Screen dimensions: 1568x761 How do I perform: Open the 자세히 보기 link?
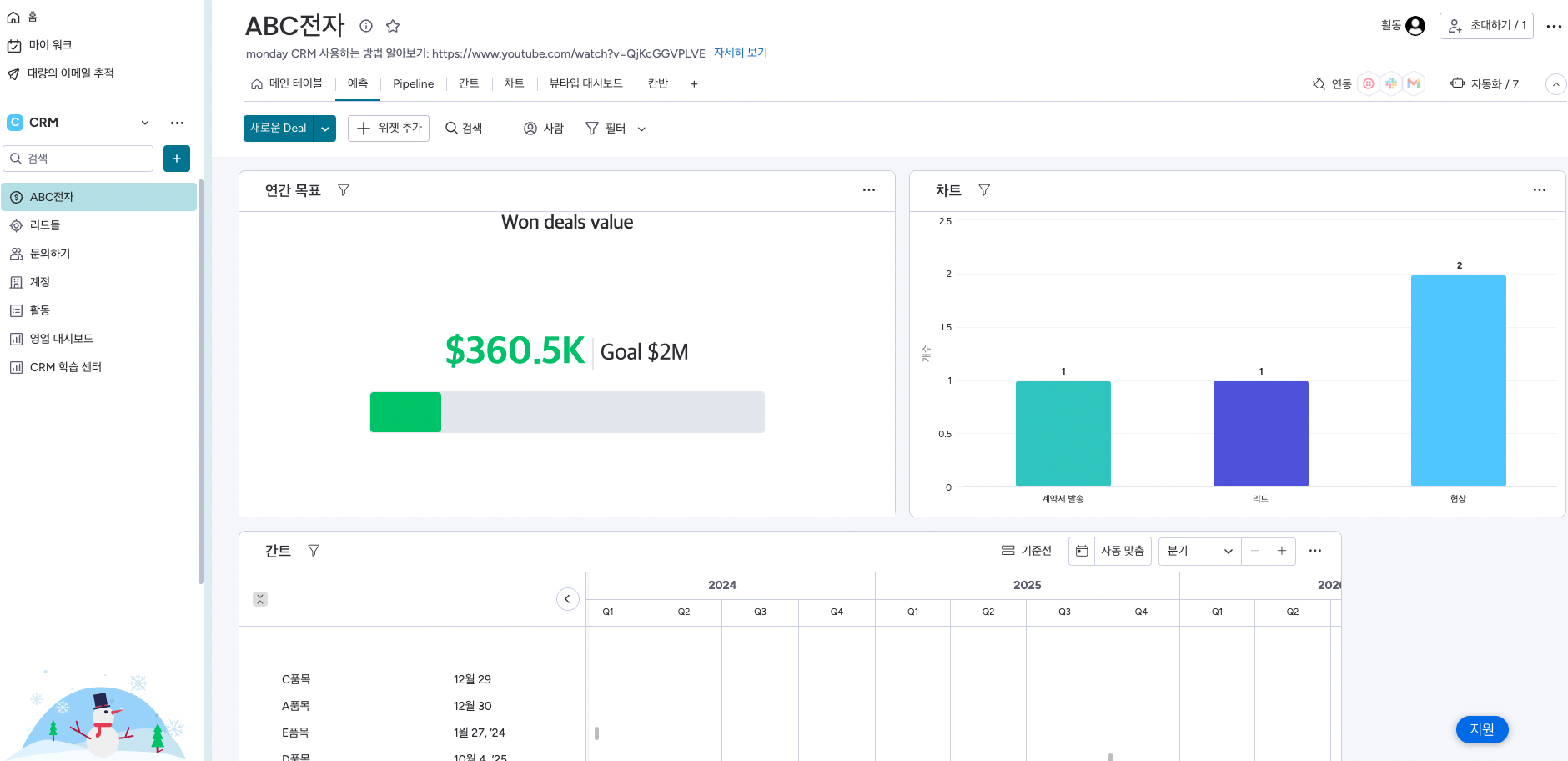click(740, 53)
